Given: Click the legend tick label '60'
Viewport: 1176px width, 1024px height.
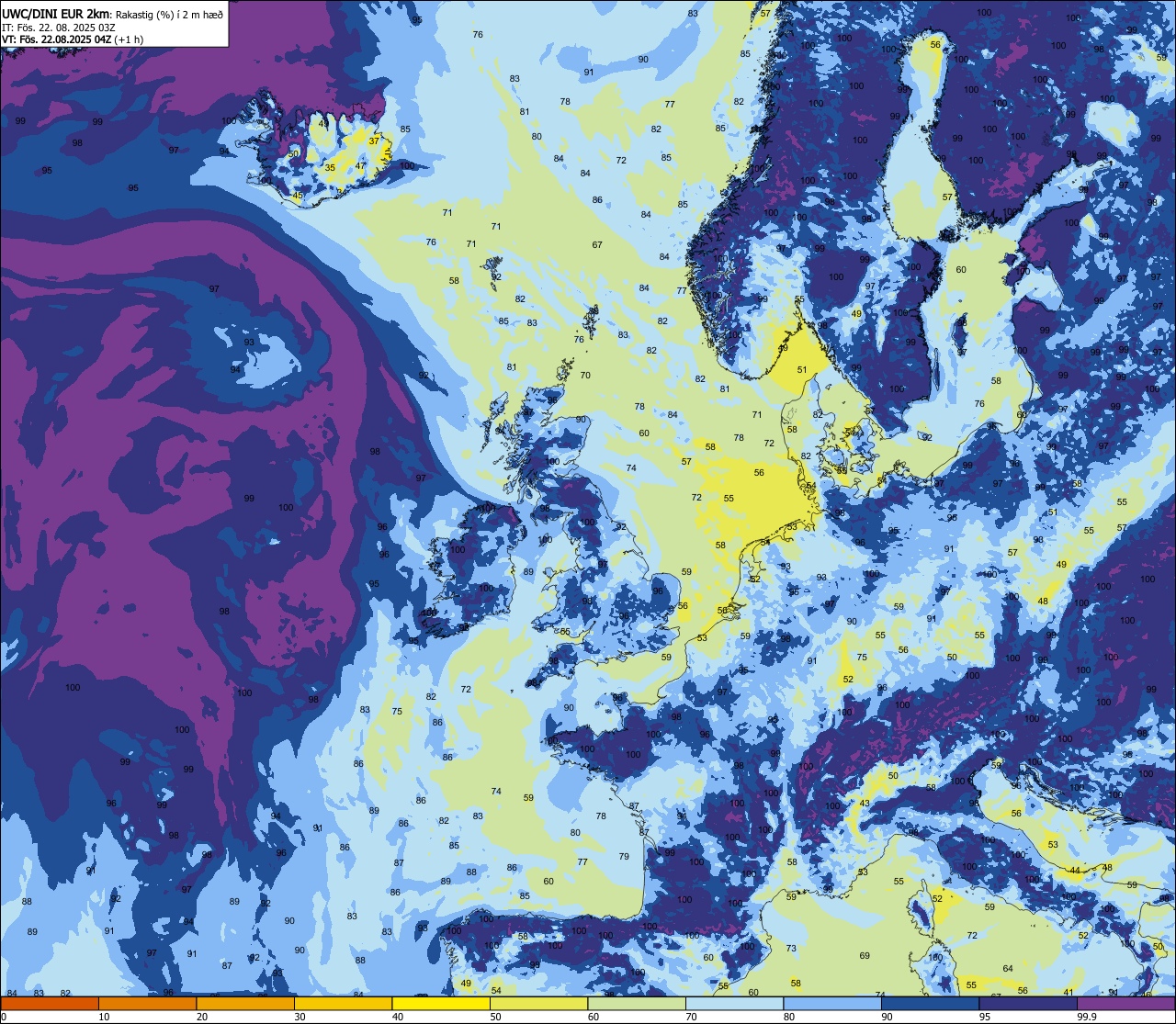Looking at the screenshot, I should pyautogui.click(x=594, y=1017).
